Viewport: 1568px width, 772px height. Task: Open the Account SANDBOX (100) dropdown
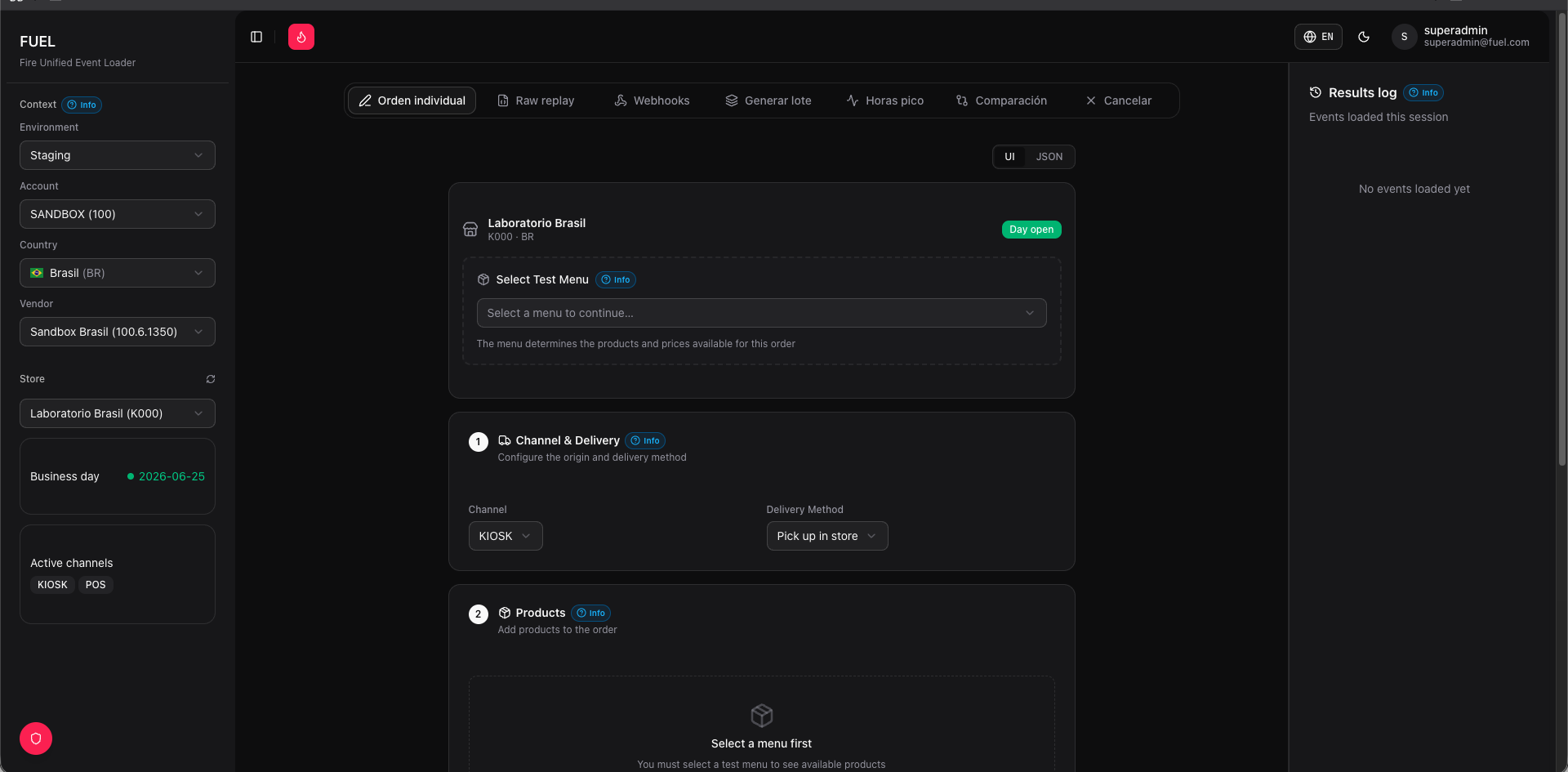coord(118,214)
